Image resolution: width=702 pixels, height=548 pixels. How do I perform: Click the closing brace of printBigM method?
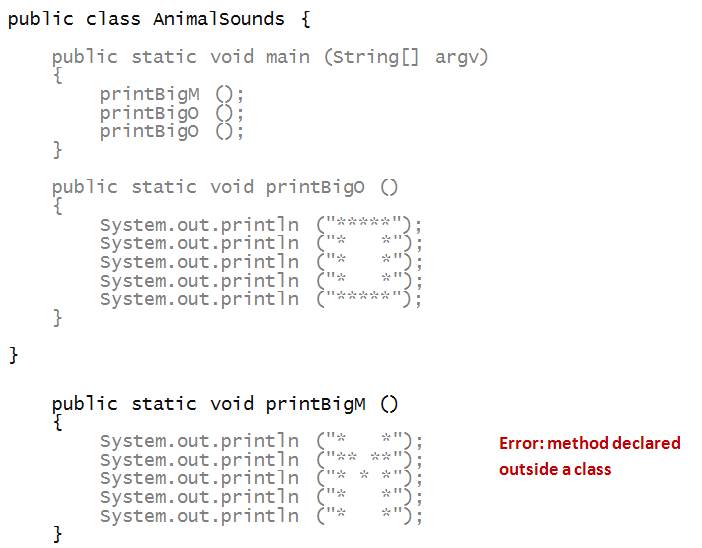tap(57, 535)
